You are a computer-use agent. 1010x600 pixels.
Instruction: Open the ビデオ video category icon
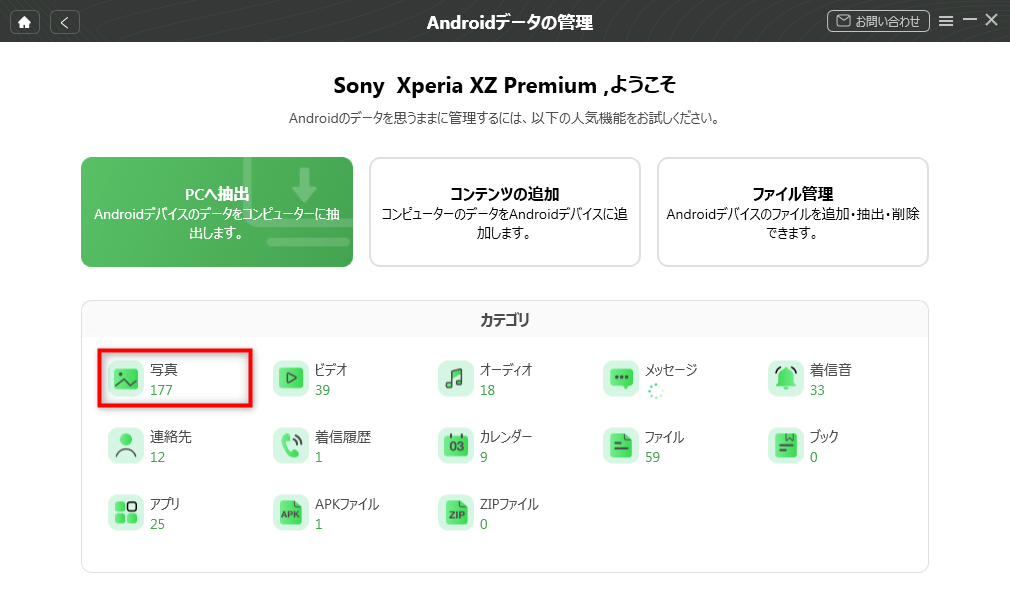[291, 378]
